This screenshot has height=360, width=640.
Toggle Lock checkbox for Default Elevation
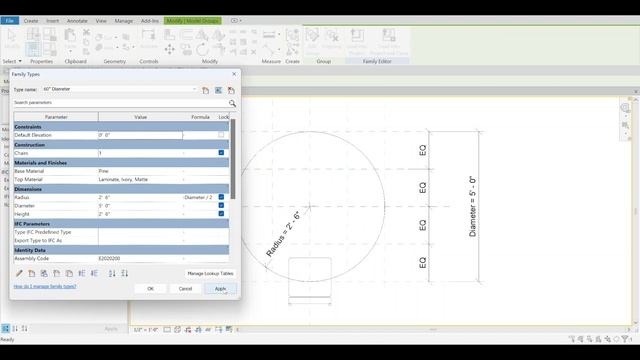(x=221, y=135)
